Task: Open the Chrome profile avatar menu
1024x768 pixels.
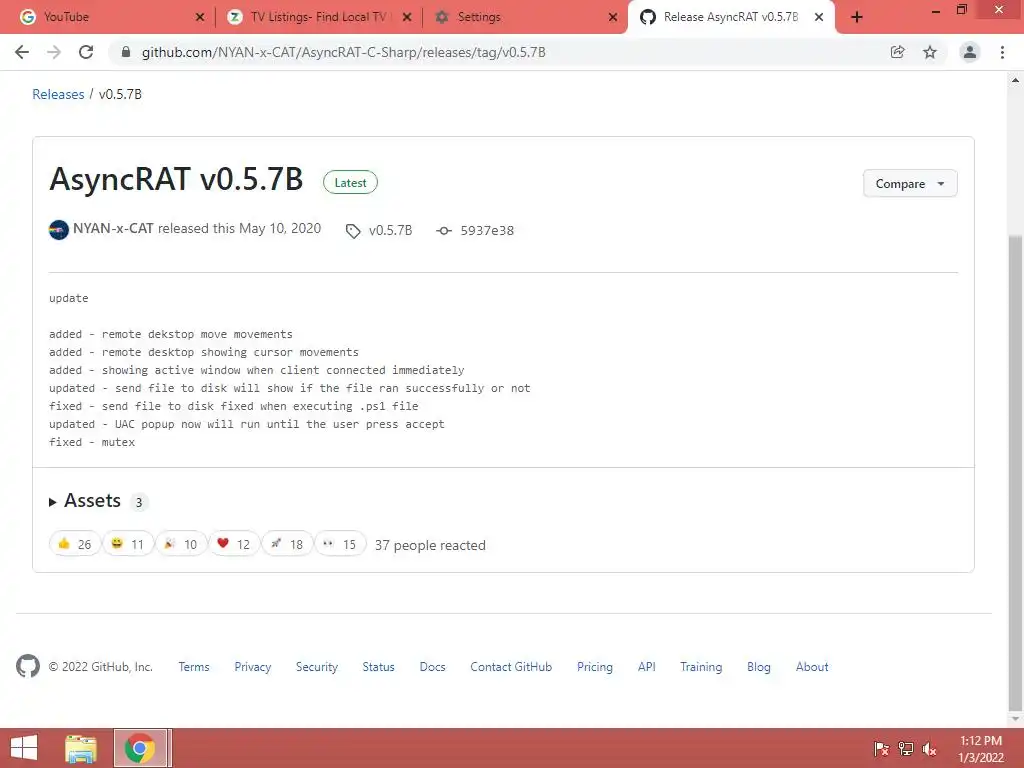Action: click(x=970, y=52)
